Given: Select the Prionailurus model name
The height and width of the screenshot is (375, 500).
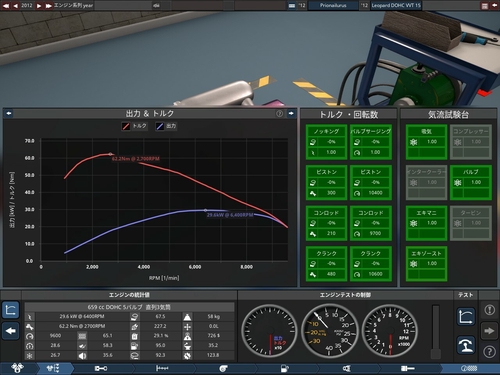Looking at the screenshot, I should 333,5.
